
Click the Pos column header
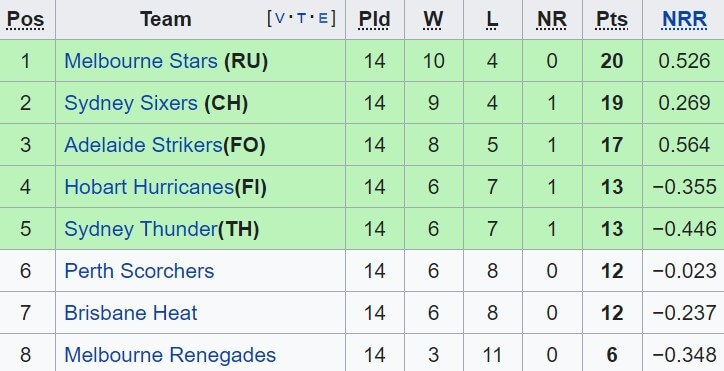point(25,19)
